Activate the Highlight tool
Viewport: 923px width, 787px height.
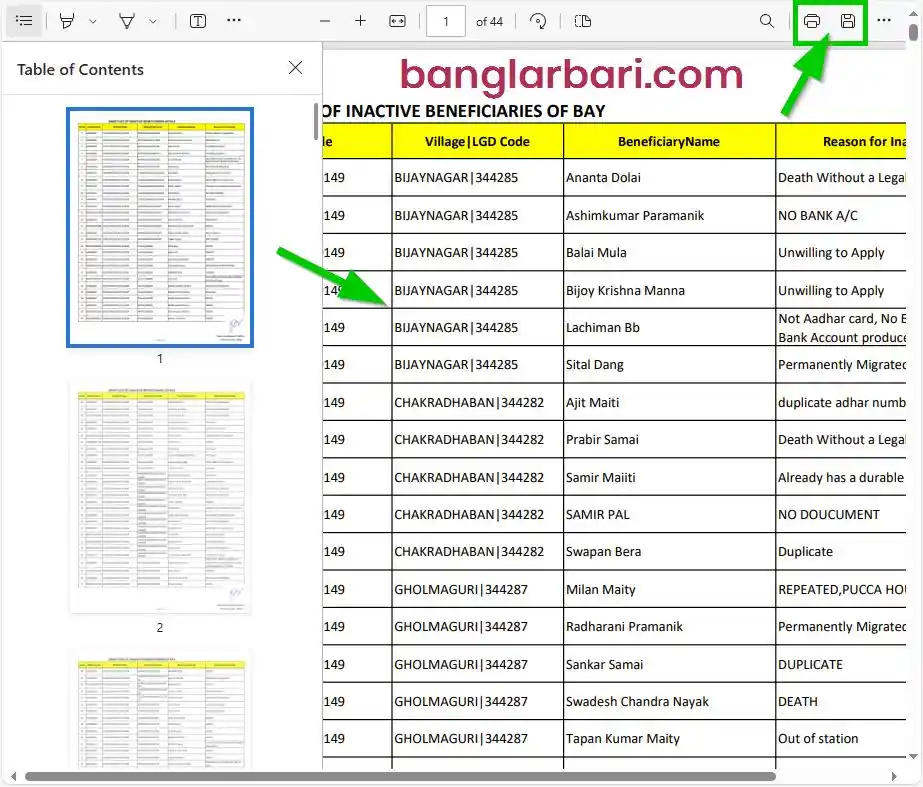click(64, 20)
